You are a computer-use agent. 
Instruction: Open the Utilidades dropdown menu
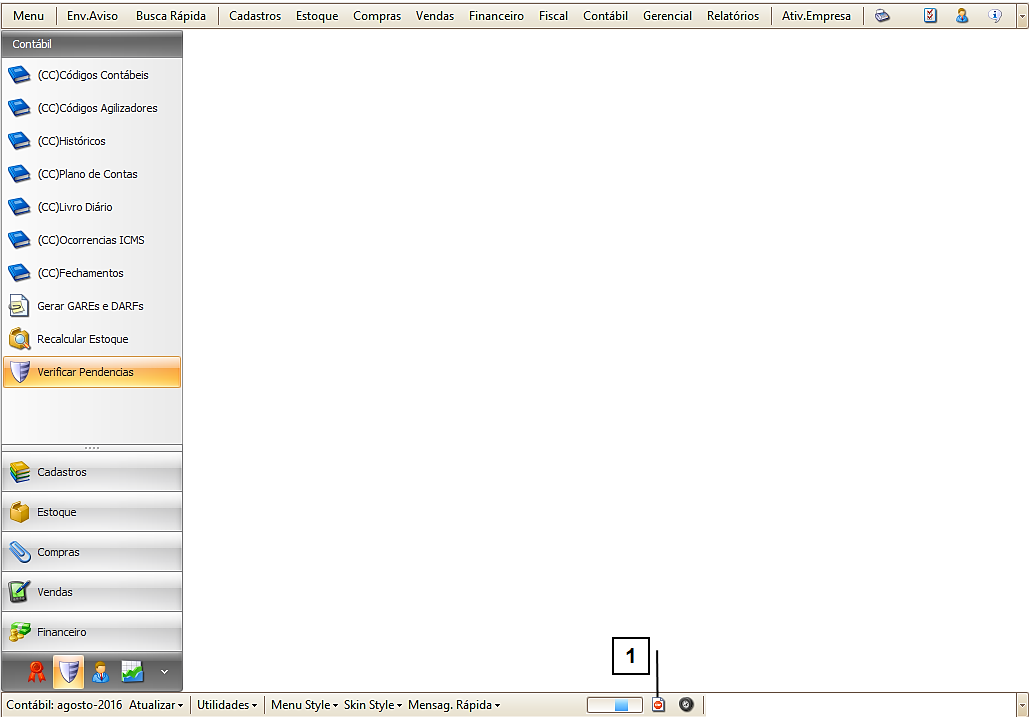(226, 705)
